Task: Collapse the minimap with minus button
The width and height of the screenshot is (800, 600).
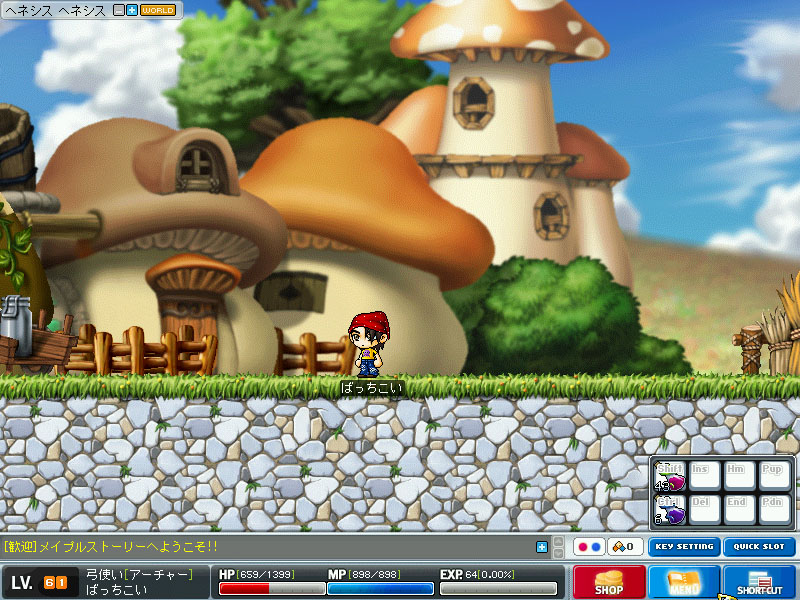Action: (120, 10)
